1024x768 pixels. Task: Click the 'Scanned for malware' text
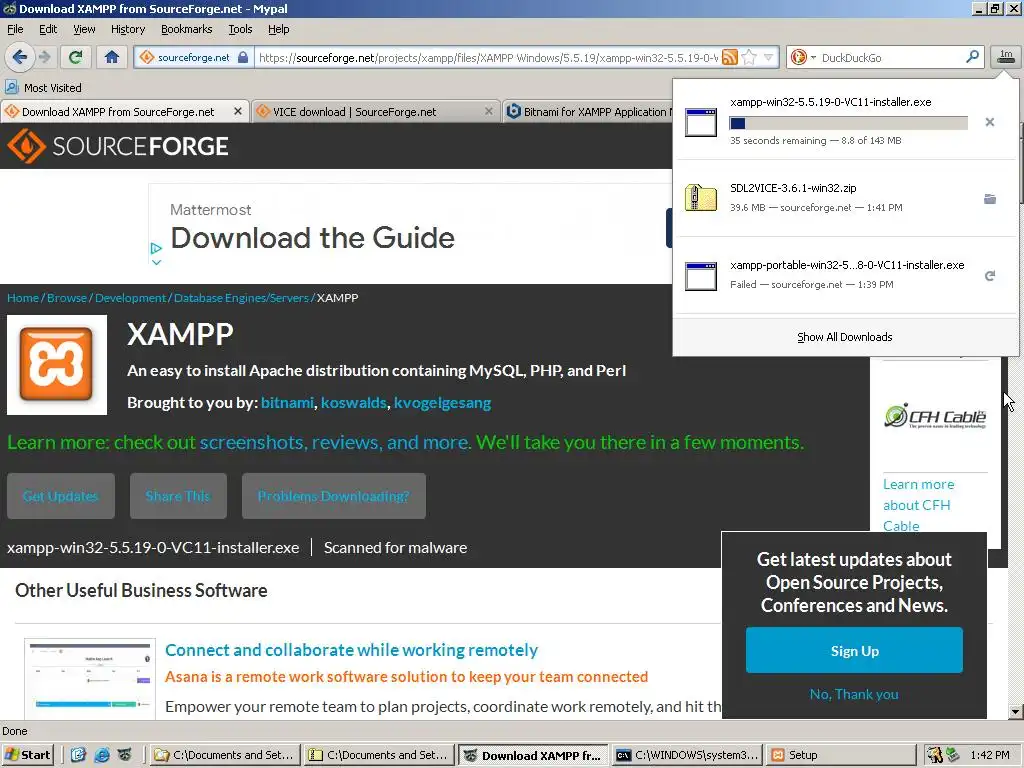pyautogui.click(x=396, y=548)
